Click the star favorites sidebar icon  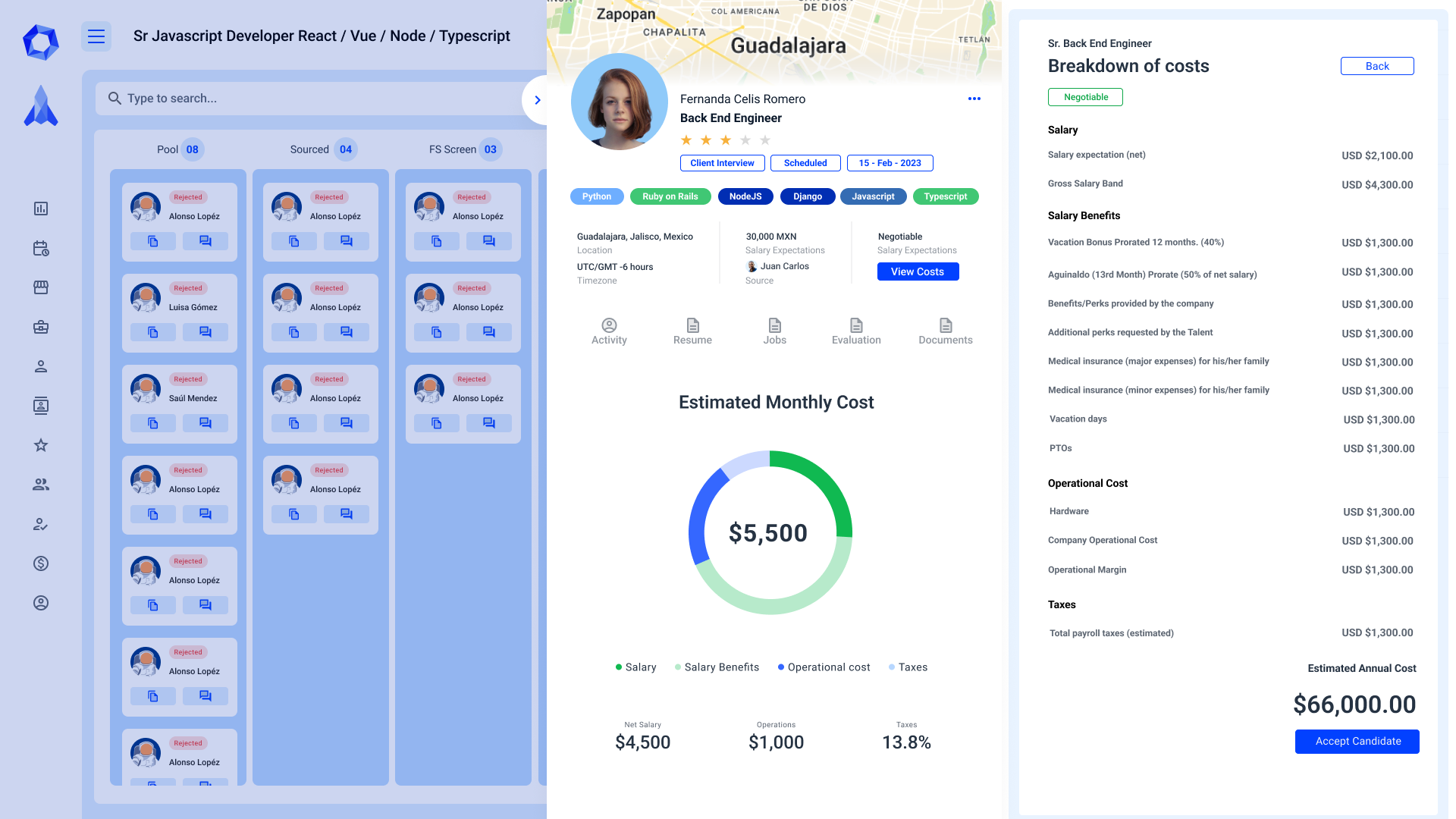[41, 445]
